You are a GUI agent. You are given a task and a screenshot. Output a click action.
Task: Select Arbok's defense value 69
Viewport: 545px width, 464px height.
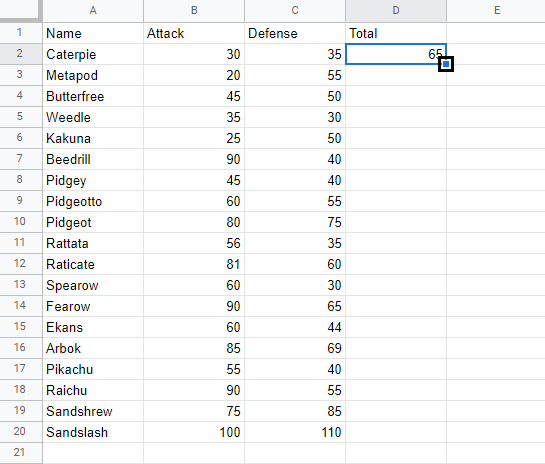point(295,348)
